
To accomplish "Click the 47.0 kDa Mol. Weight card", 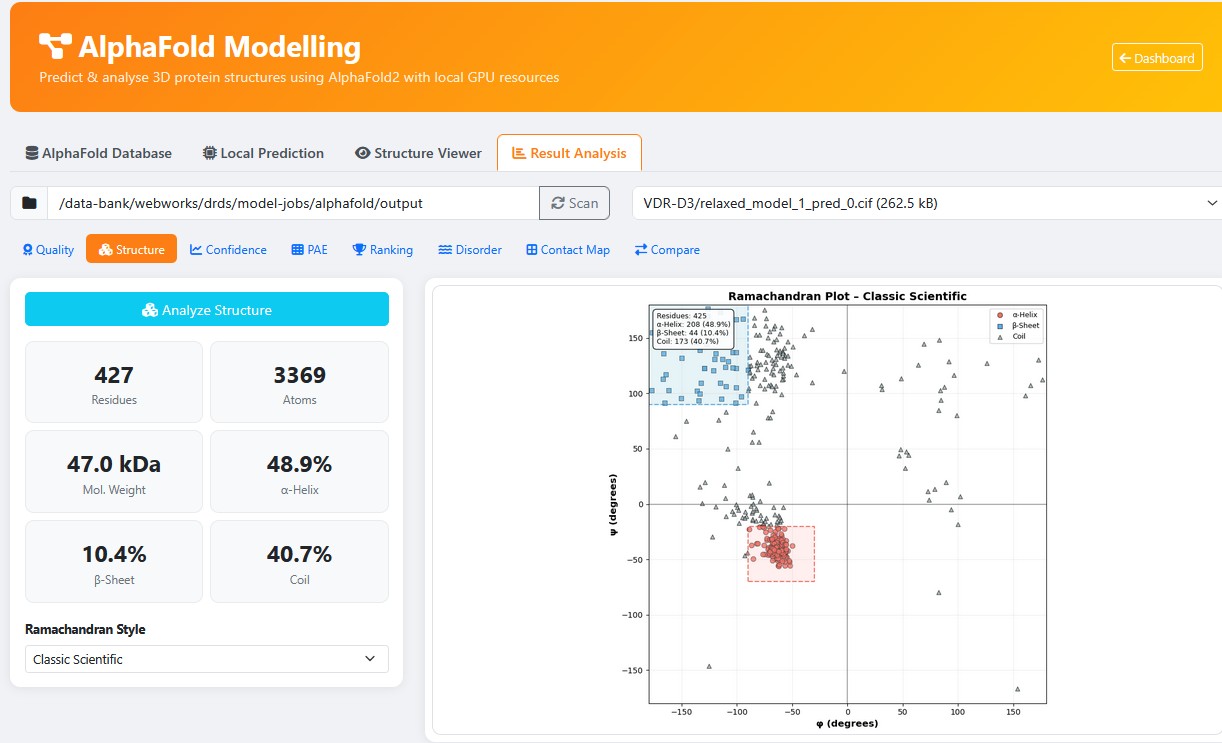I will pos(114,472).
